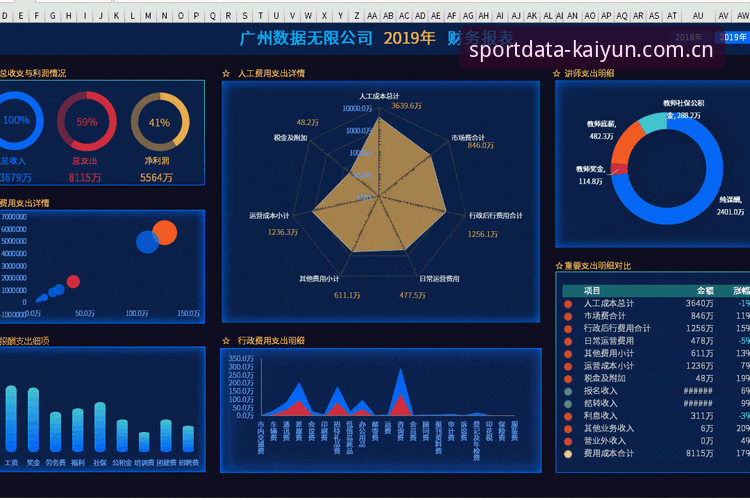750x500 pixels.
Task: Select column header D
Action: pos(5,16)
